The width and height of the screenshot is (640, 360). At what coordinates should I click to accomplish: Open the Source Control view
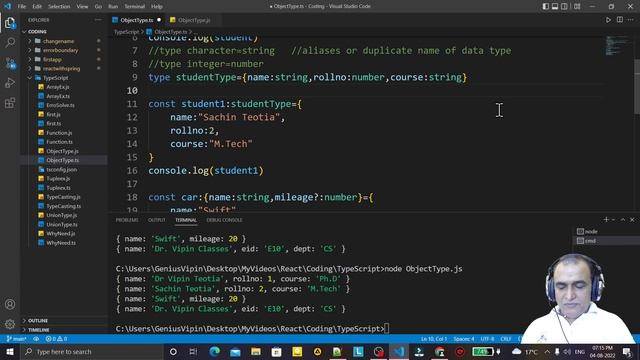click(x=10, y=63)
